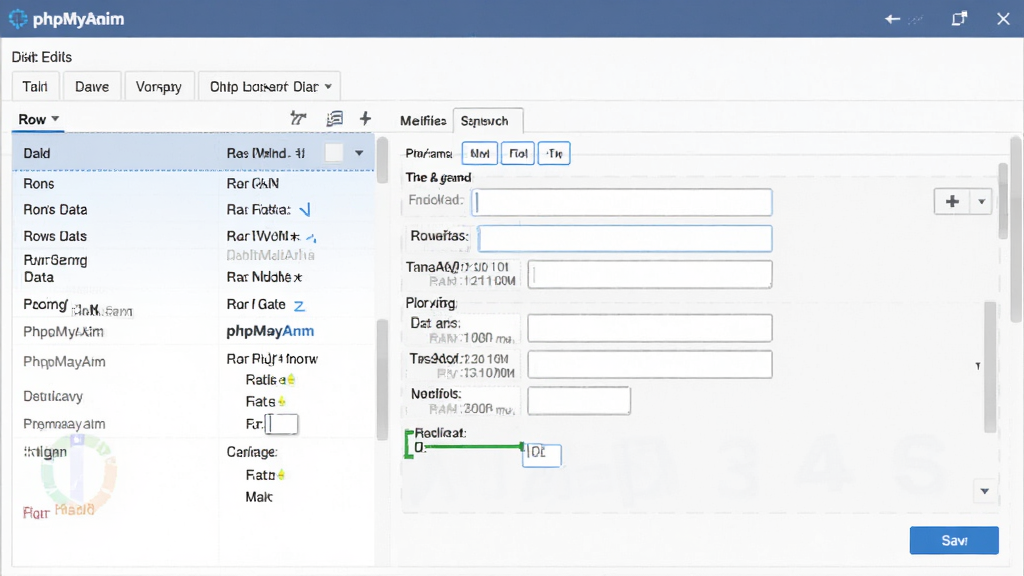Click the Noclfots input field
Screen dimensions: 1024x576
[579, 400]
